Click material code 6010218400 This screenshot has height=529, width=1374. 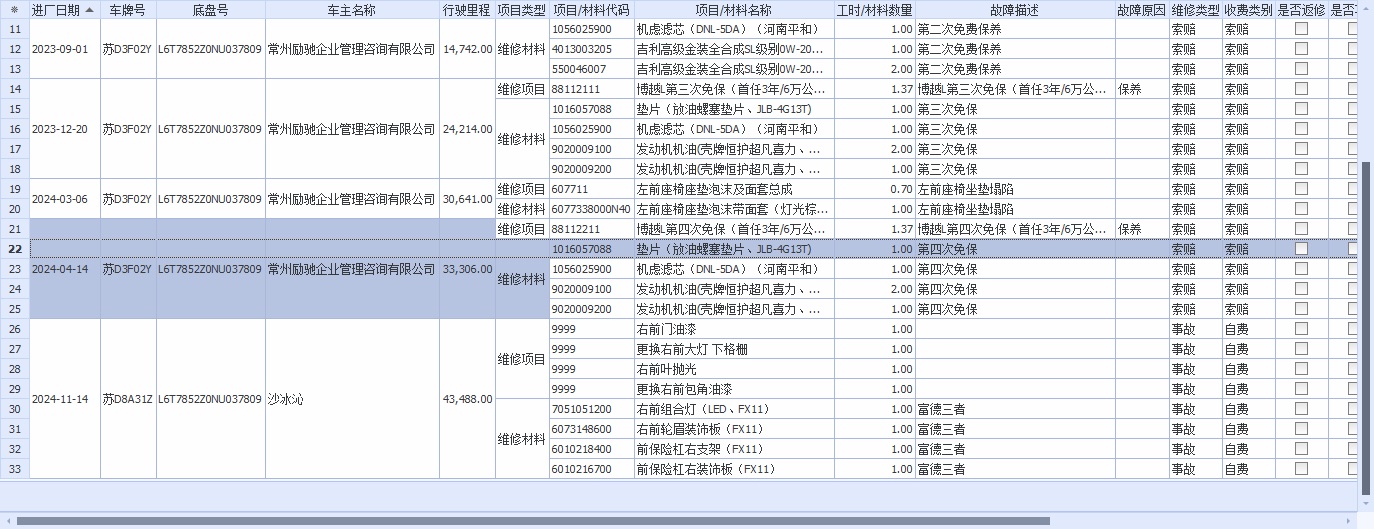coord(582,449)
